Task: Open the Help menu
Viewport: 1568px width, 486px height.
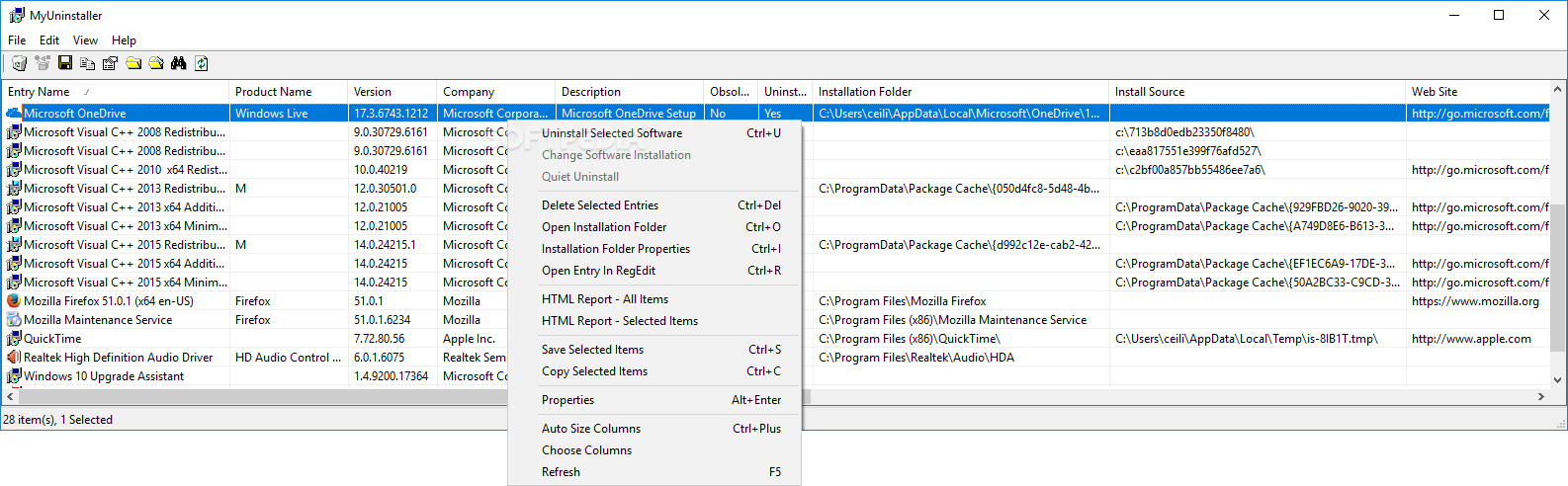Action: (124, 40)
